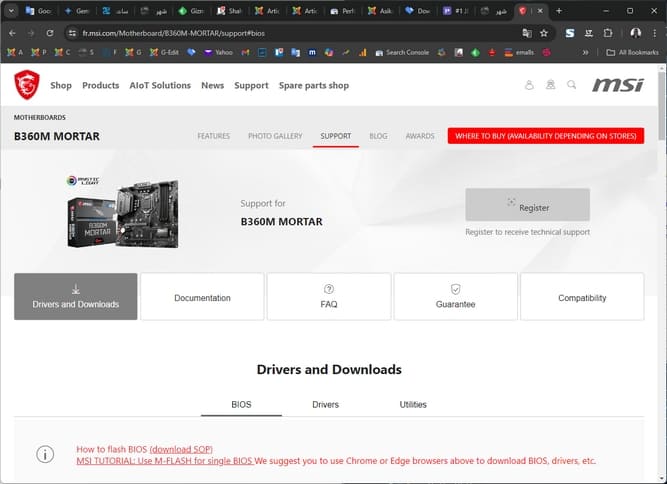The image size is (667, 484).
Task: Open the Yahoo bookmark
Action: pos(218,52)
